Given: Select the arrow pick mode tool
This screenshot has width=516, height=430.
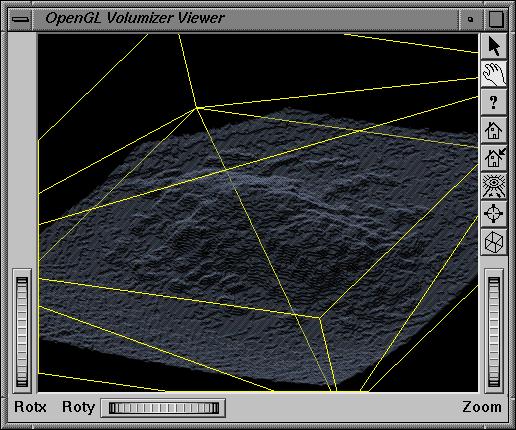Looking at the screenshot, I should click(x=494, y=46).
